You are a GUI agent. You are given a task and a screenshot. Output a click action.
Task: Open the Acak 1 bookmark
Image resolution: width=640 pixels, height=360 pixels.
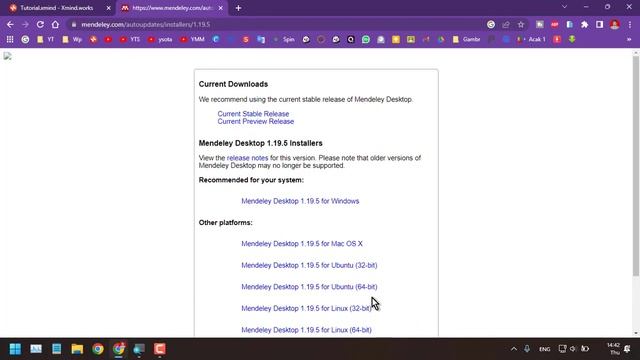click(531, 40)
